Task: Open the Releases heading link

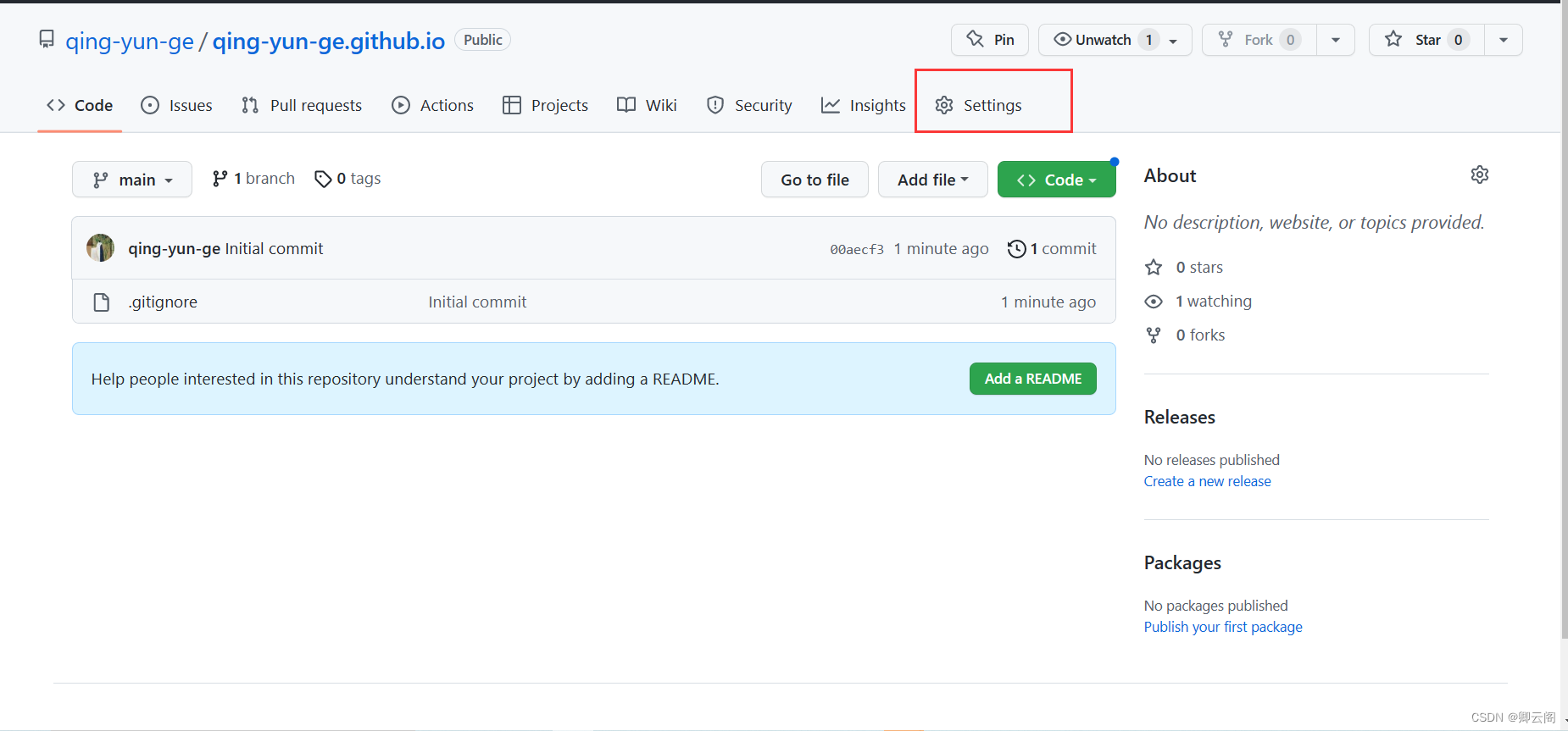Action: pos(1180,417)
